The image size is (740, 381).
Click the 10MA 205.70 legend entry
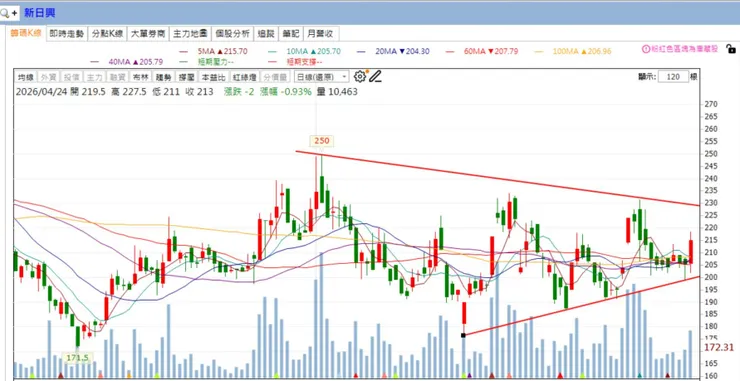(x=304, y=51)
